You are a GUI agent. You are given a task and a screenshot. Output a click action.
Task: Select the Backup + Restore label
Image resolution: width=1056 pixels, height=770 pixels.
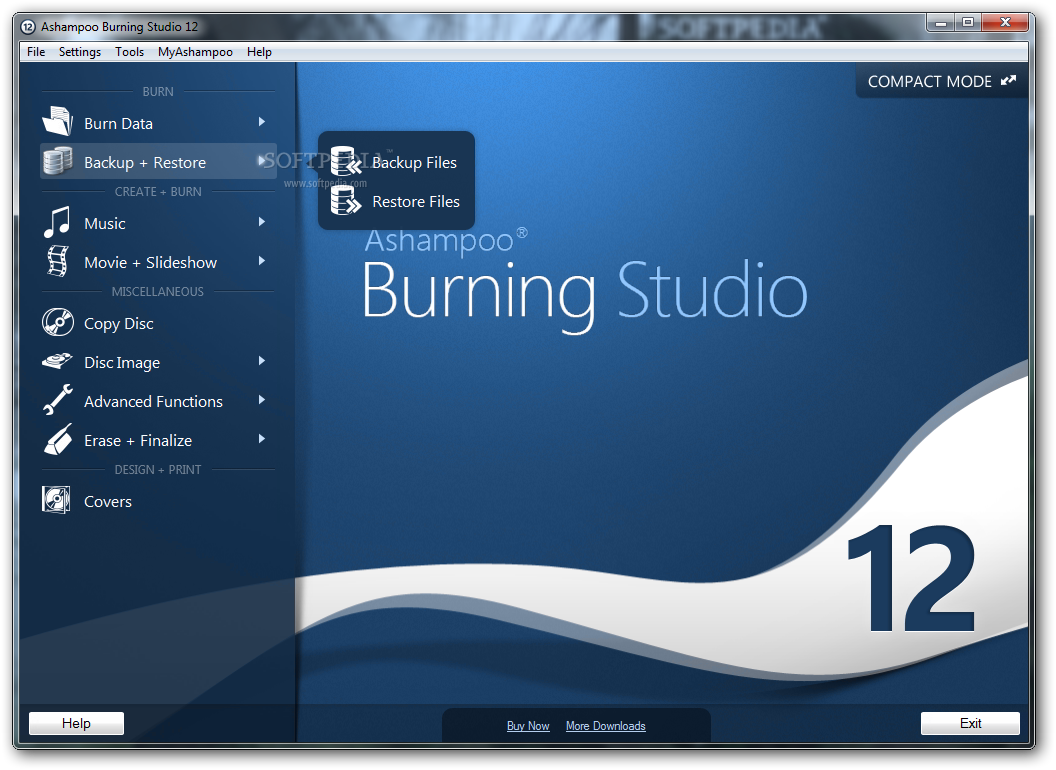[x=145, y=163]
